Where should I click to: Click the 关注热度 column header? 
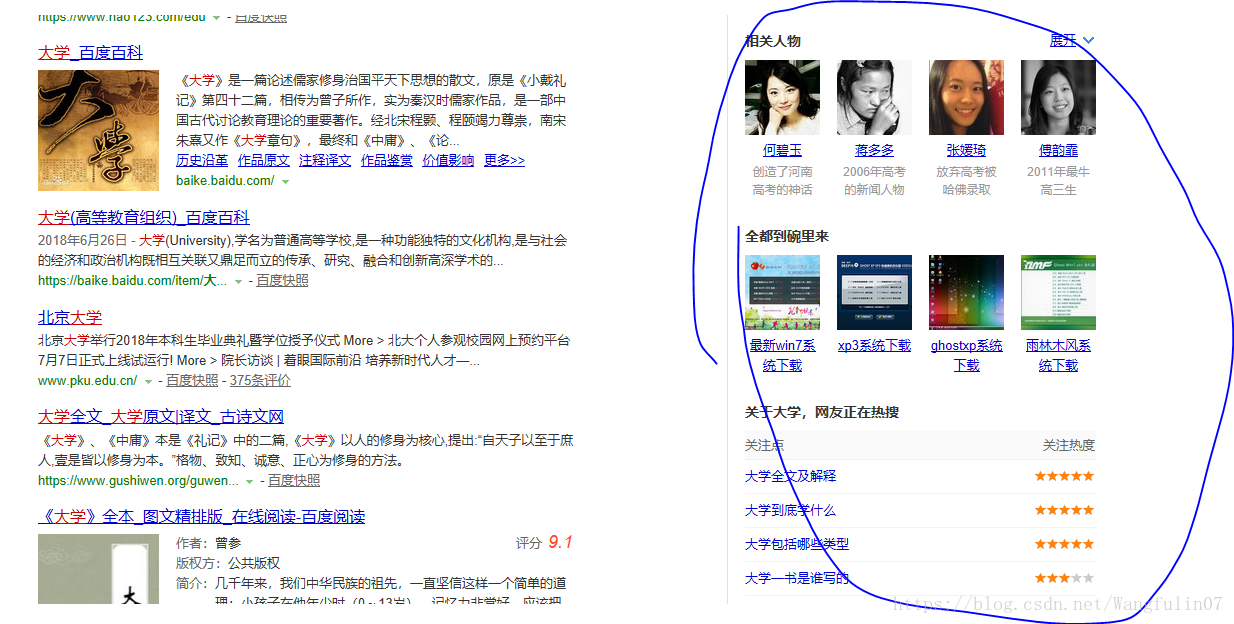click(1069, 445)
